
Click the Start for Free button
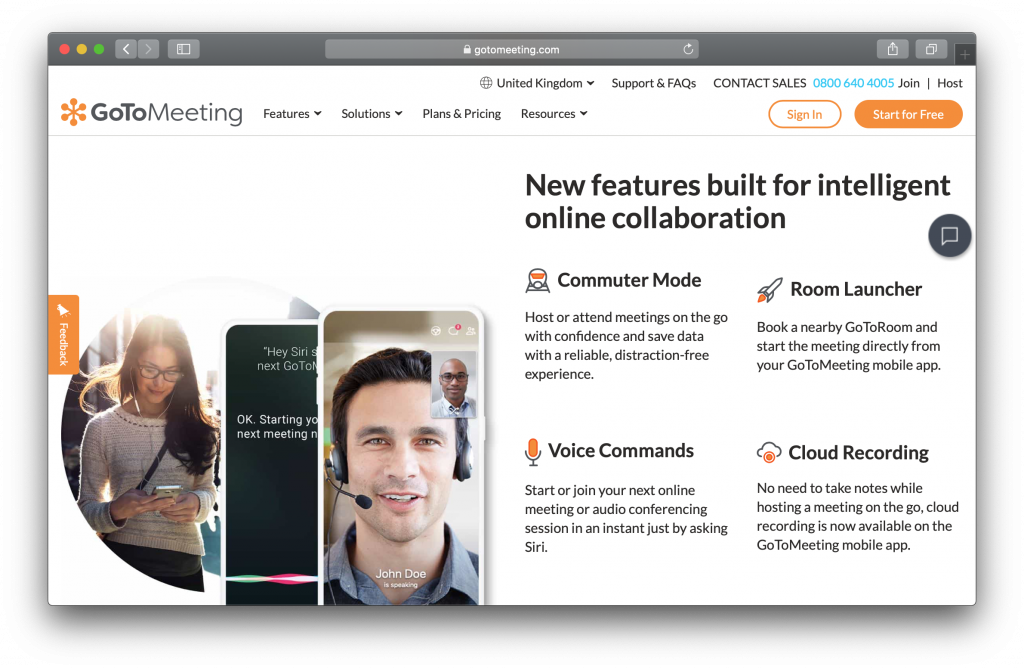click(x=908, y=114)
